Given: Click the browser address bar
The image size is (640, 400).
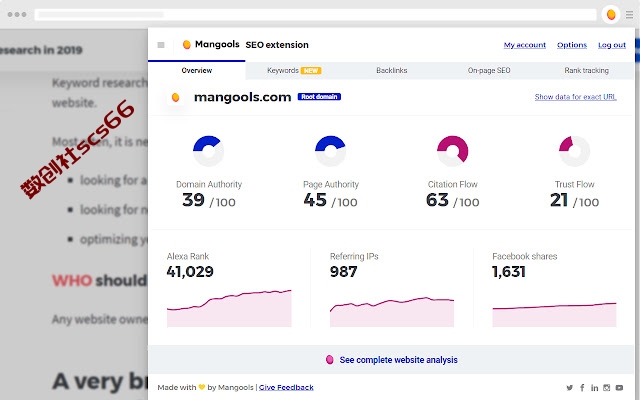Looking at the screenshot, I should coord(316,15).
